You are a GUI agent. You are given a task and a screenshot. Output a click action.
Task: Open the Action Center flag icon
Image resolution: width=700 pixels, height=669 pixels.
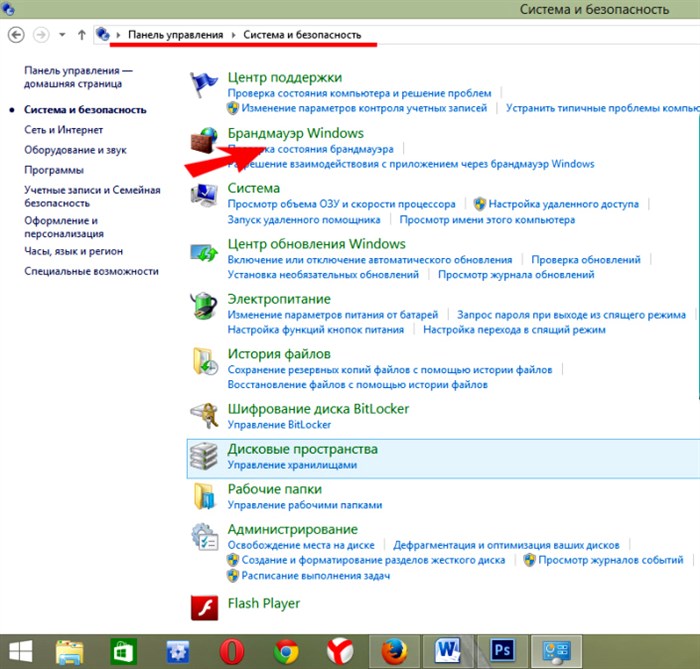click(x=204, y=84)
